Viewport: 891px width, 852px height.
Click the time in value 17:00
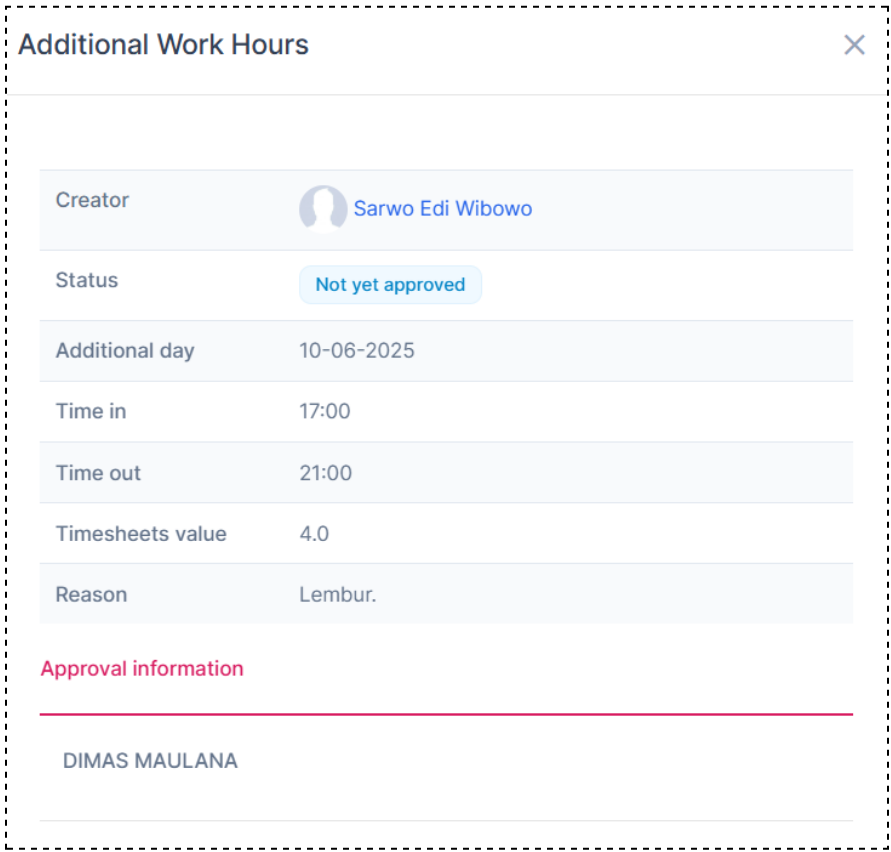click(325, 411)
